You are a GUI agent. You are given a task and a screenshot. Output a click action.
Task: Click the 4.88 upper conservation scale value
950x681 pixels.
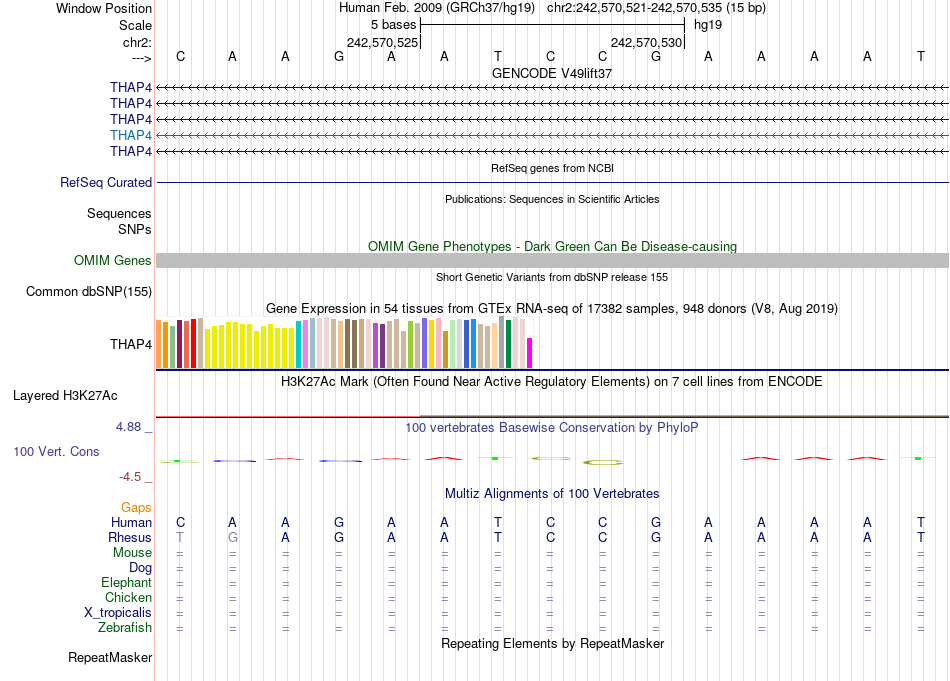tap(128, 427)
